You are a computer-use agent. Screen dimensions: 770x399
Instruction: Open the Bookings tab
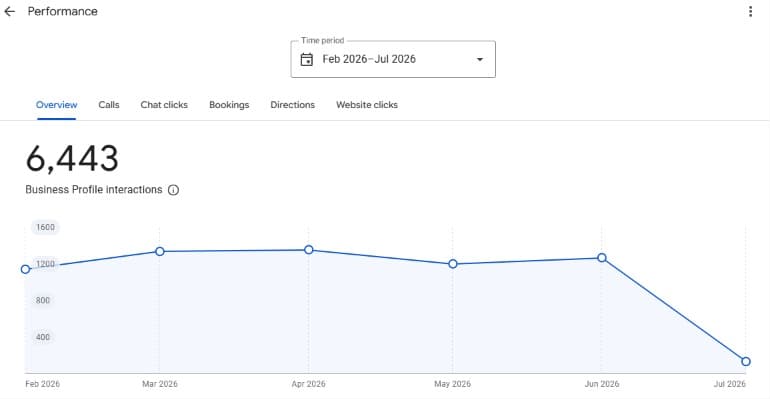pyautogui.click(x=229, y=105)
